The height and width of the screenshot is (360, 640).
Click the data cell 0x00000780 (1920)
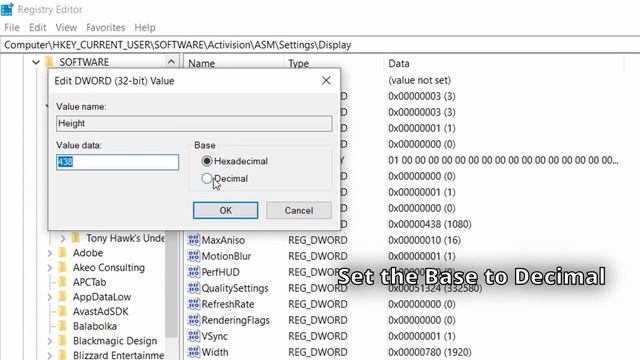430,352
